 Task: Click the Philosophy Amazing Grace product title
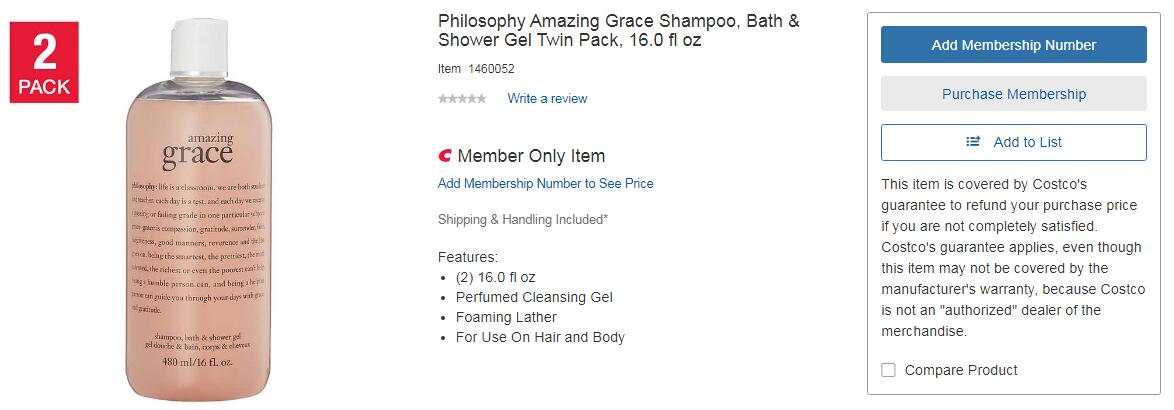point(618,30)
